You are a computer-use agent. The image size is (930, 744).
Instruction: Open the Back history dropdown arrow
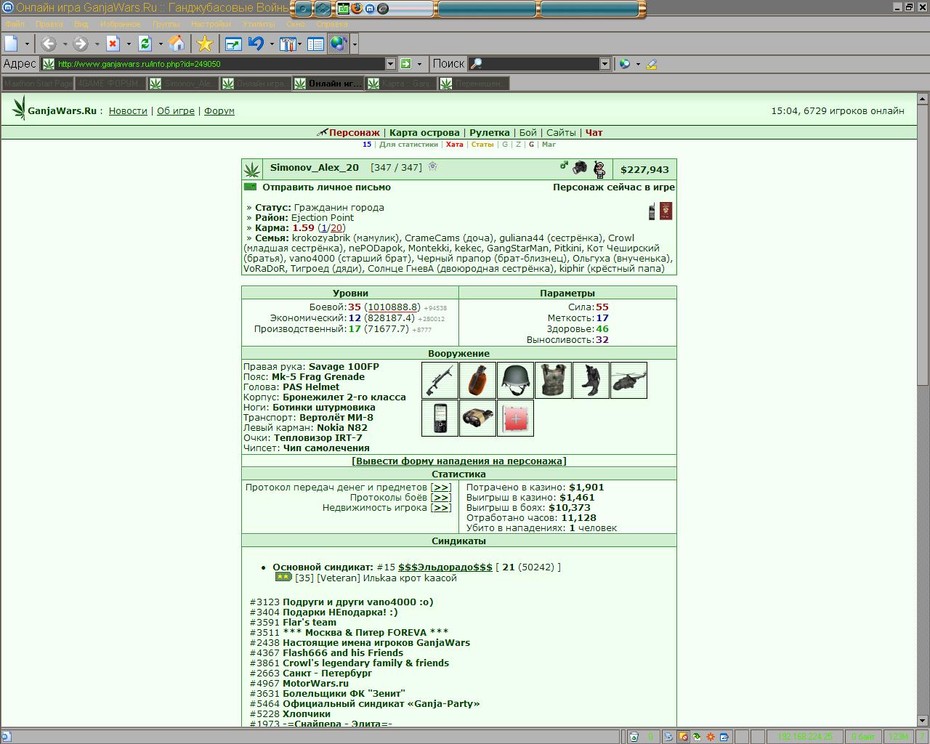coord(65,44)
